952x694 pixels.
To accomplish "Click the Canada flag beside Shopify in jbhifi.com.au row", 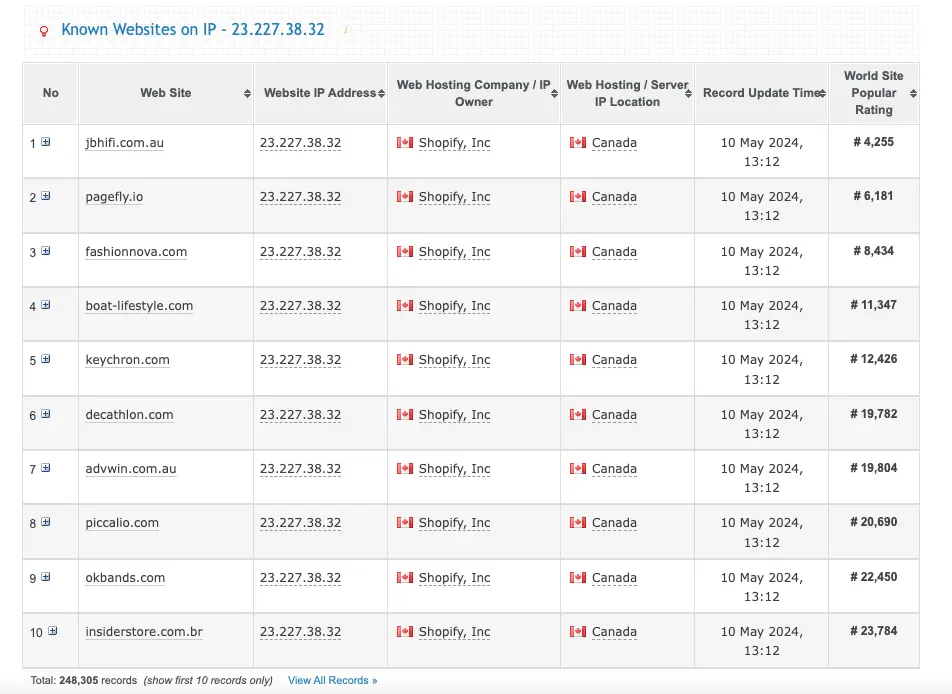I will pos(404,142).
